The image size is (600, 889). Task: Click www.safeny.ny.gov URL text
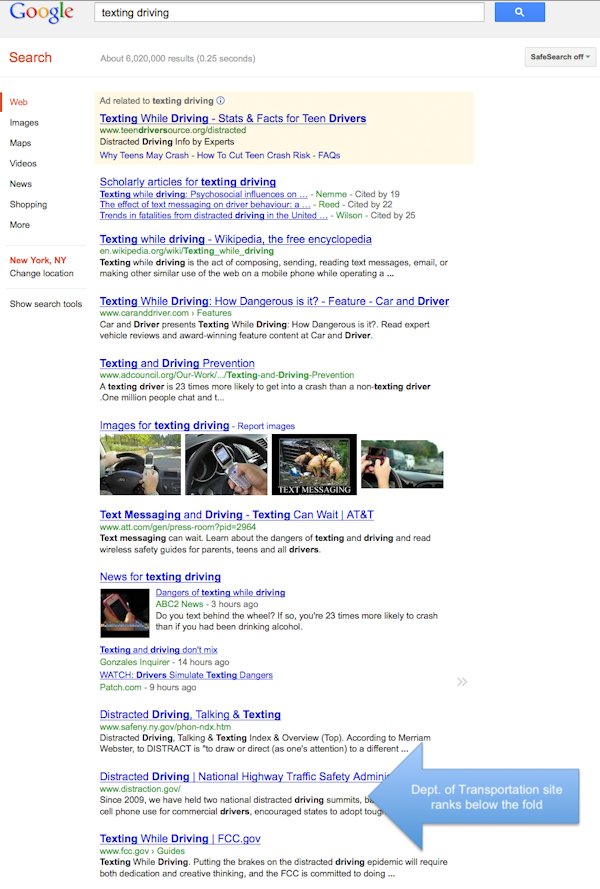(165, 727)
